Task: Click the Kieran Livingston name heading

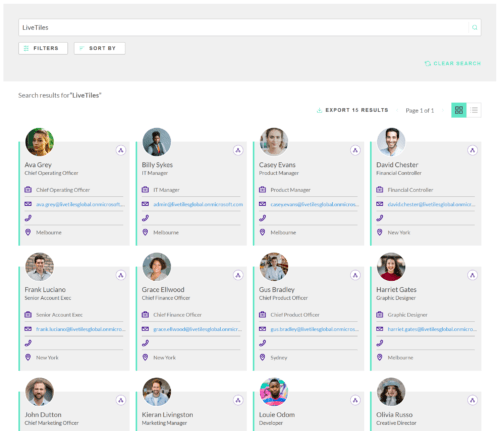Action: pyautogui.click(x=167, y=415)
